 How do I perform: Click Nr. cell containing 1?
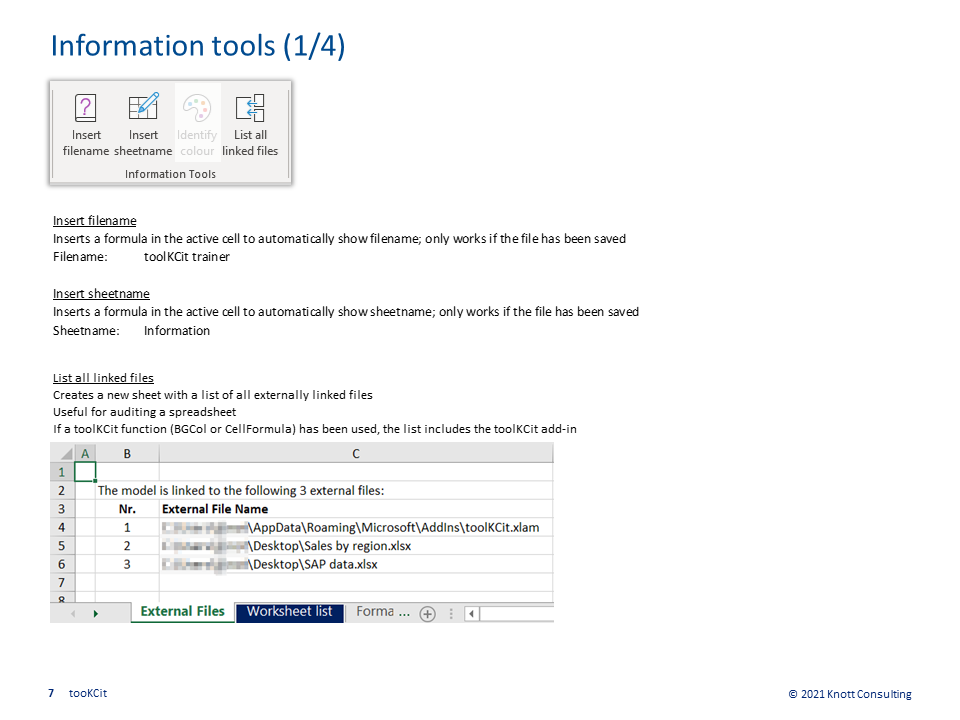coord(127,527)
